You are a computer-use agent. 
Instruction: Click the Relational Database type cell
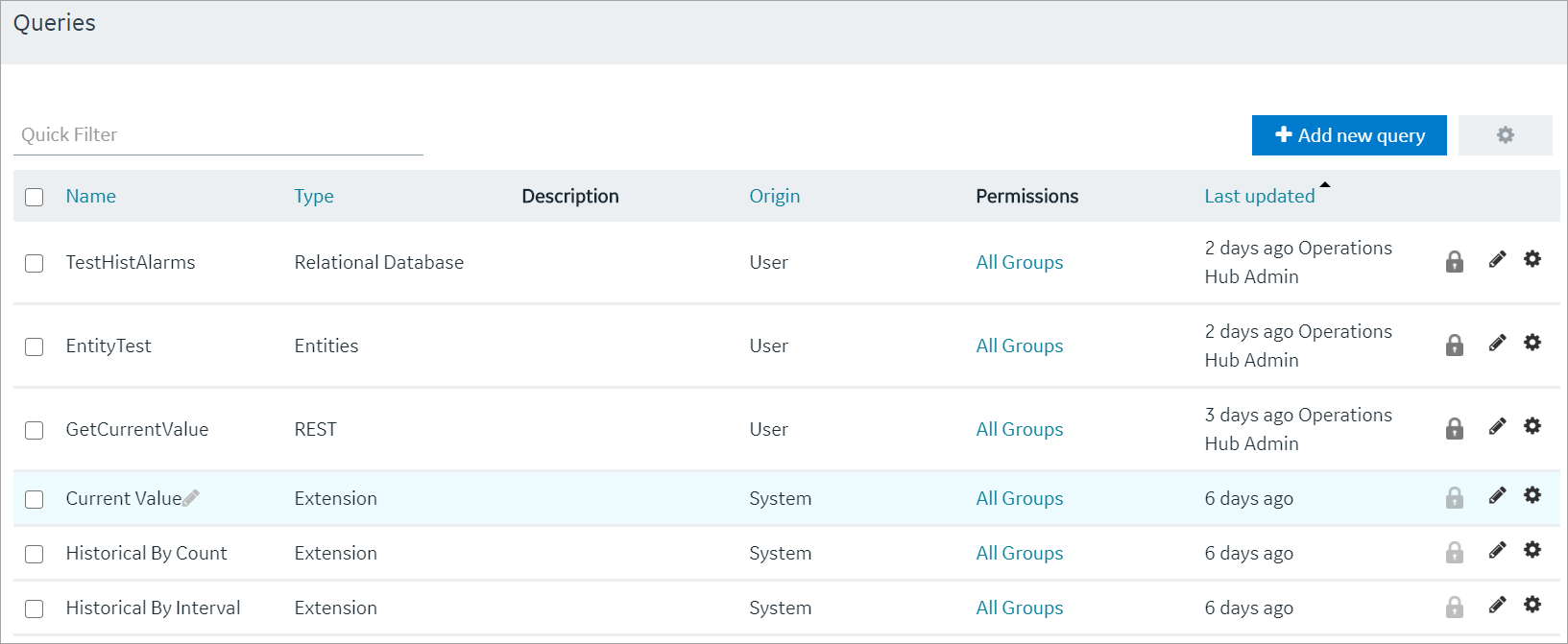(x=379, y=262)
